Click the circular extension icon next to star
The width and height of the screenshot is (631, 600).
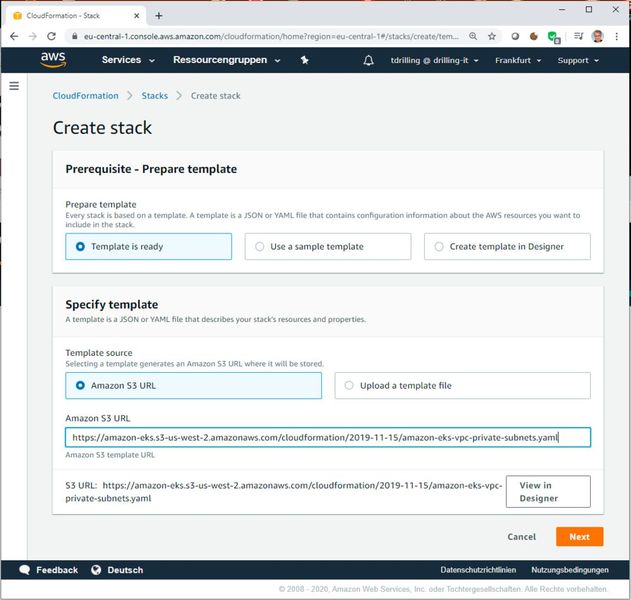[515, 36]
